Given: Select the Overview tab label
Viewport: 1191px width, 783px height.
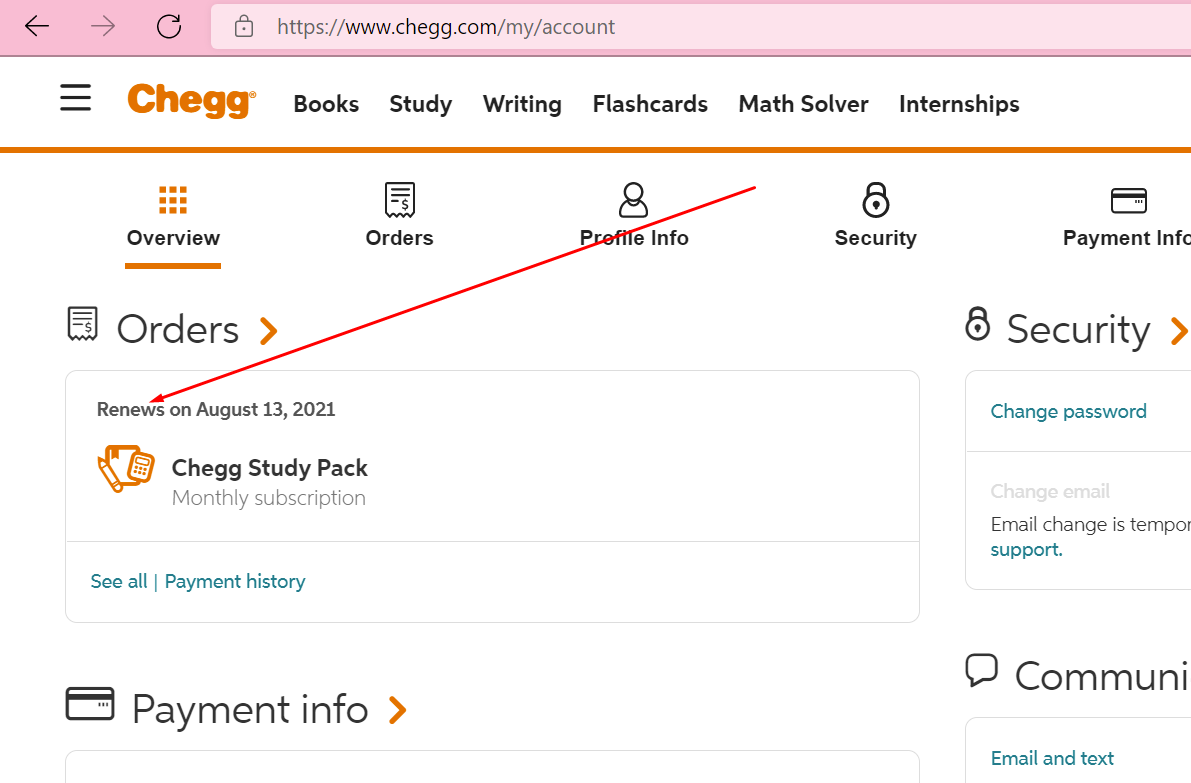Looking at the screenshot, I should coord(173,238).
